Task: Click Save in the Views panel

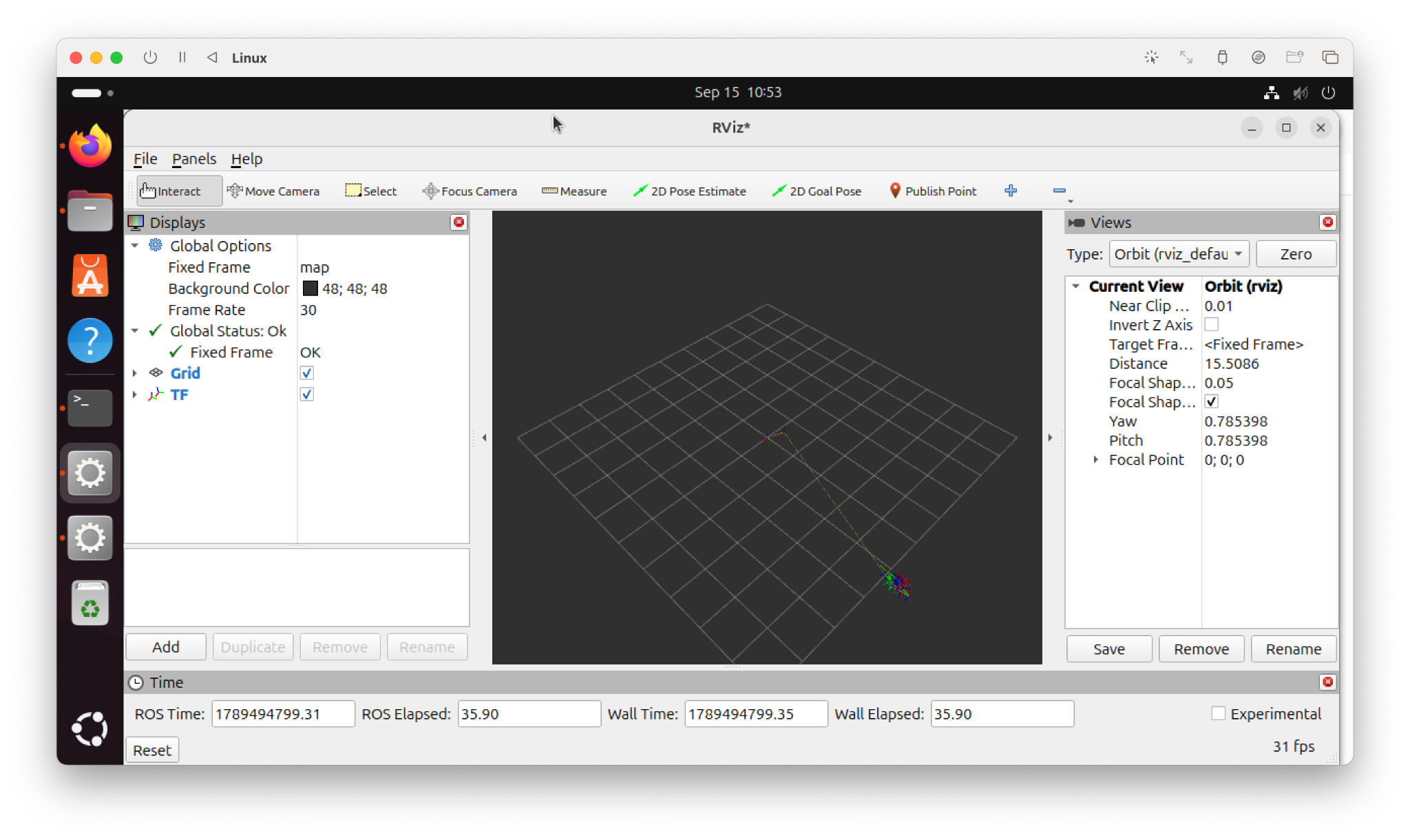Action: (x=1109, y=649)
